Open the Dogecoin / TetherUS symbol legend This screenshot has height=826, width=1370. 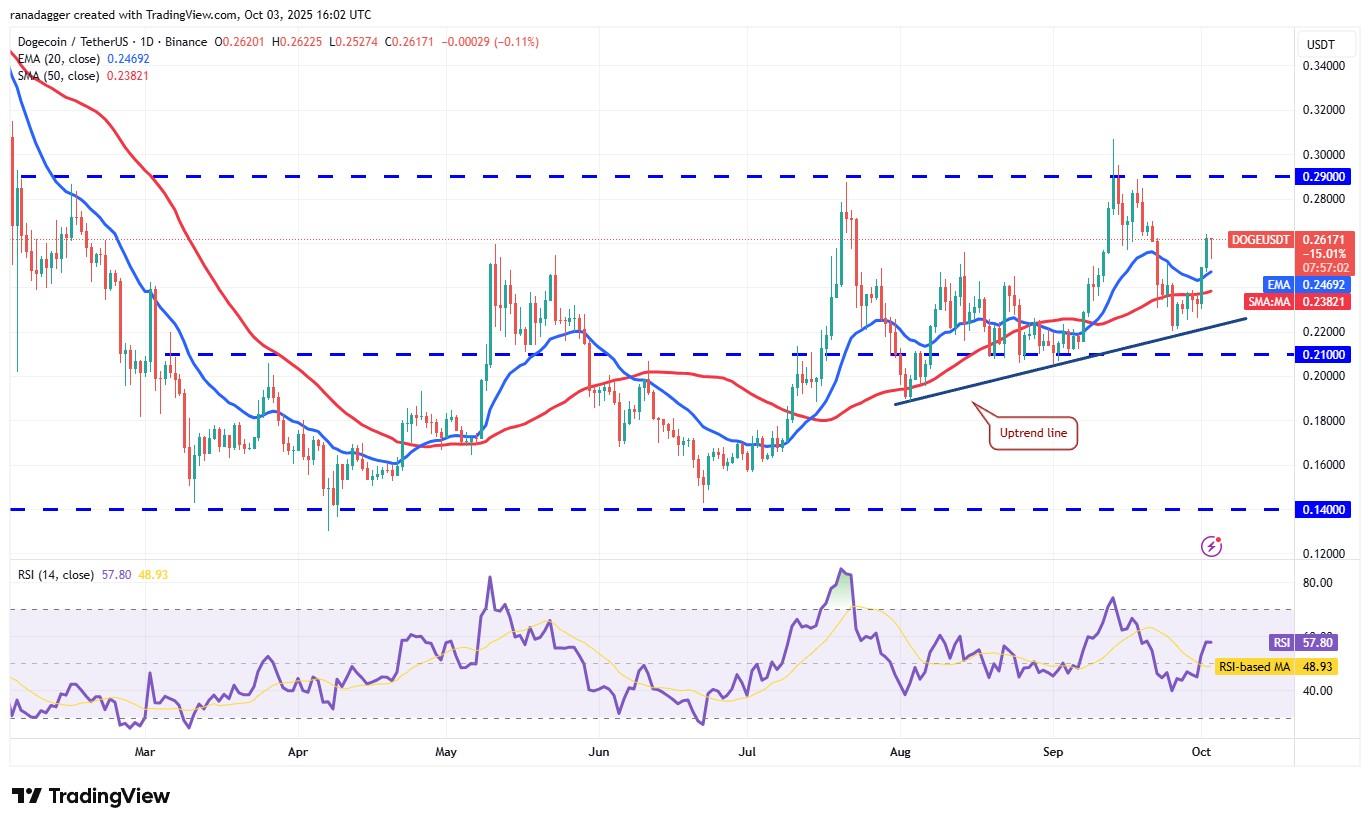(72, 42)
